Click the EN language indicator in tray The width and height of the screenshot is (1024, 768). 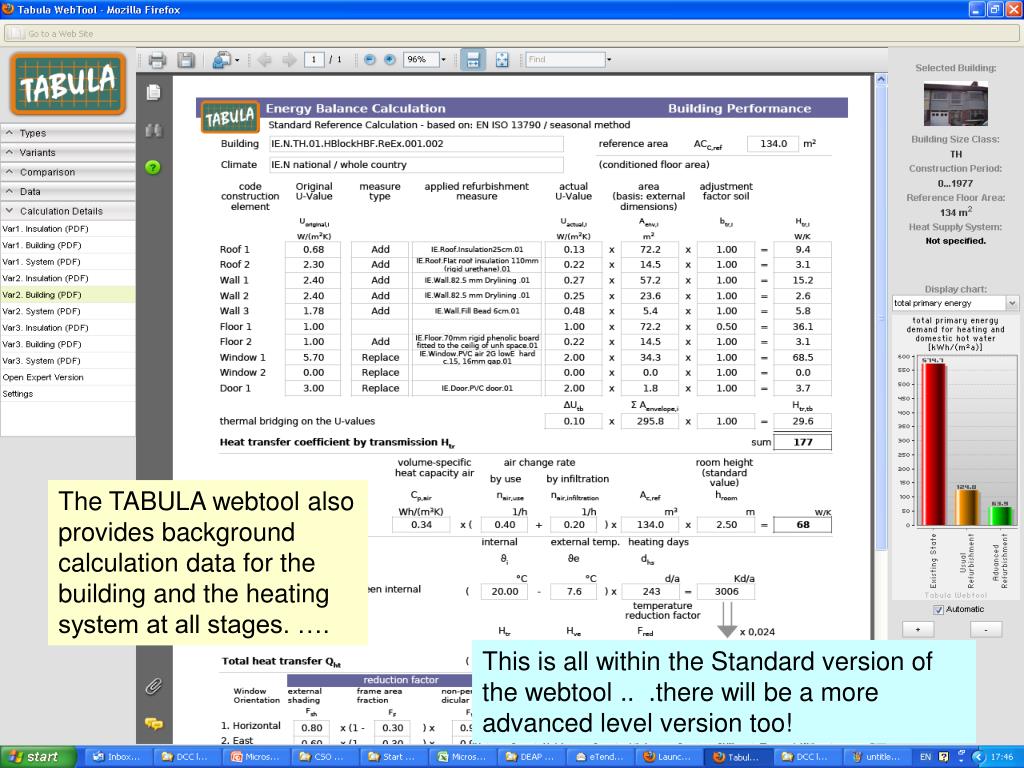925,757
